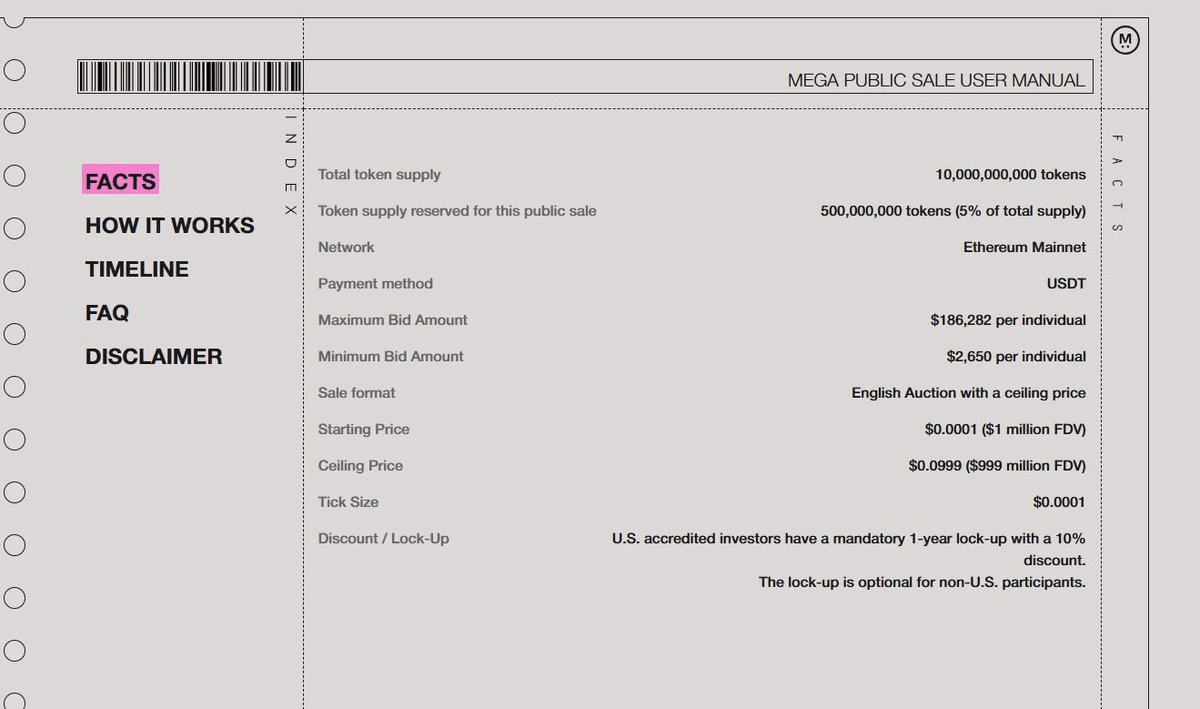Click the 10,000,000,000 tokens value
1200x709 pixels.
click(1010, 174)
